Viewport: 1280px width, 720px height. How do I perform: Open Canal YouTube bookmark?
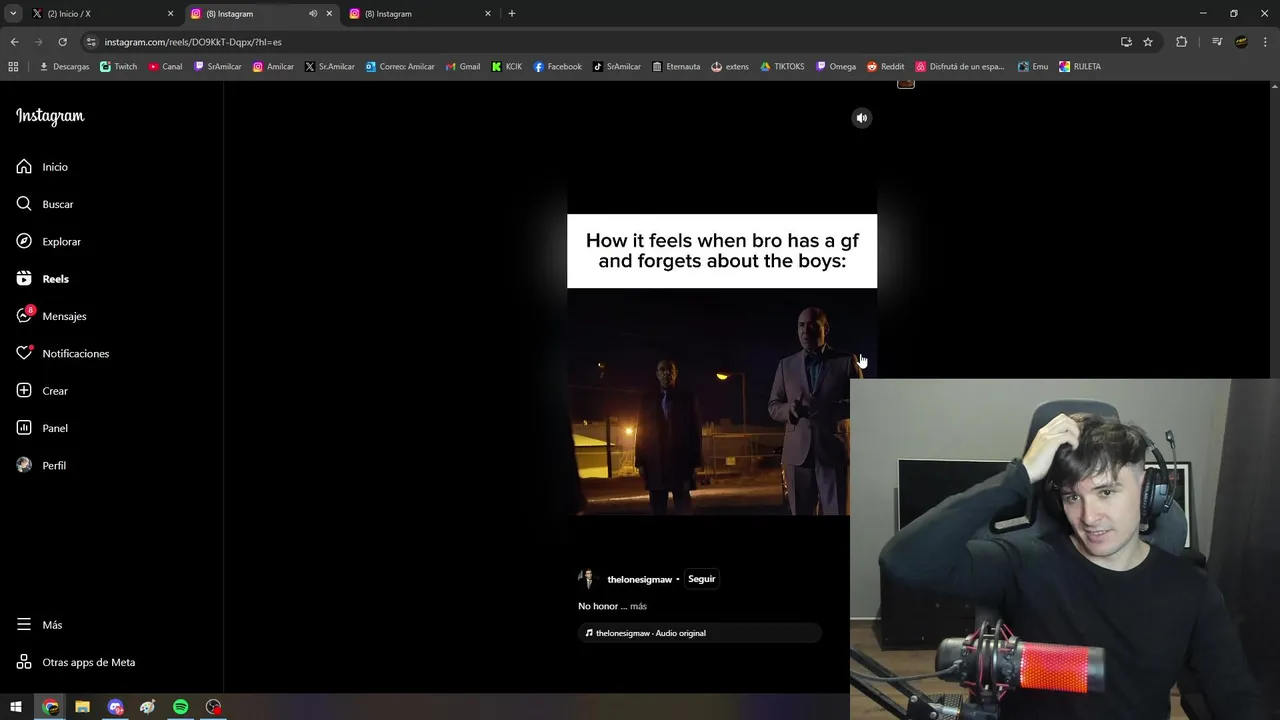pos(165,67)
